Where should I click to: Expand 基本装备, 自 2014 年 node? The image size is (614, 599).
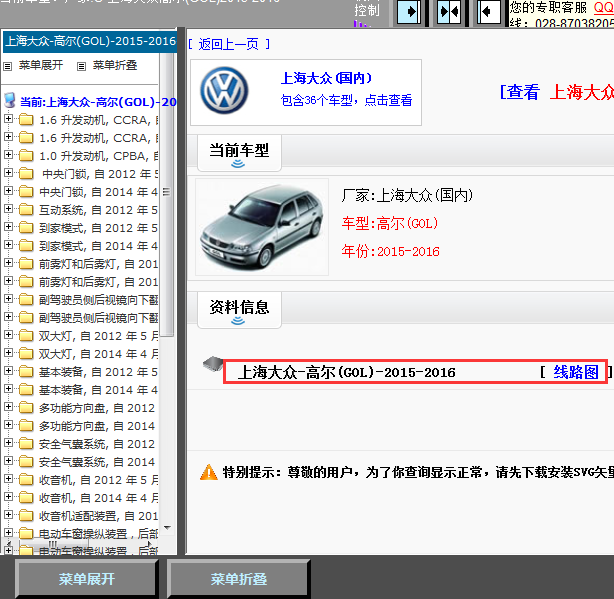coord(8,389)
